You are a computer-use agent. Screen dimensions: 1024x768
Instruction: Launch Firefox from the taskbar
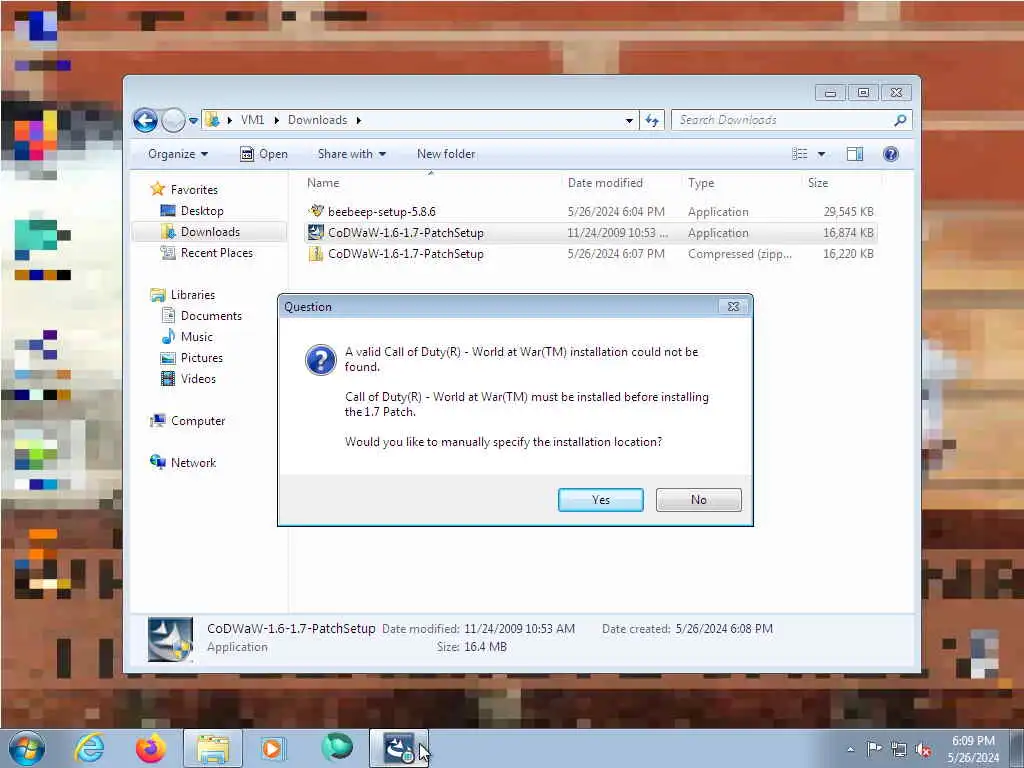[x=151, y=748]
